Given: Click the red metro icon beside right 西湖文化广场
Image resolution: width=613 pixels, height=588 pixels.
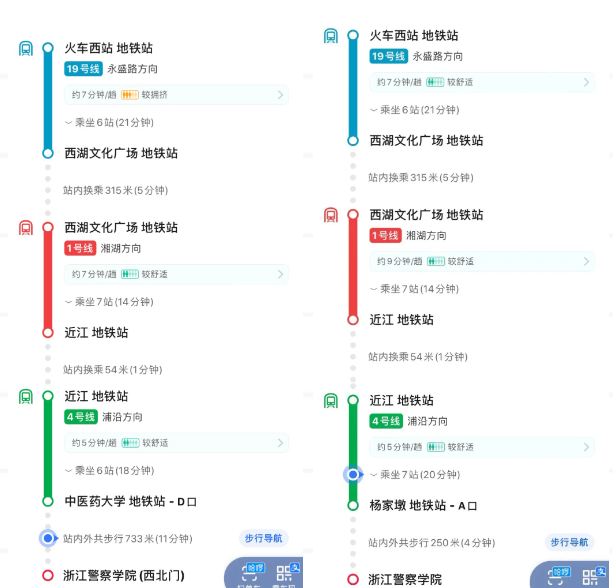Looking at the screenshot, I should [331, 215].
